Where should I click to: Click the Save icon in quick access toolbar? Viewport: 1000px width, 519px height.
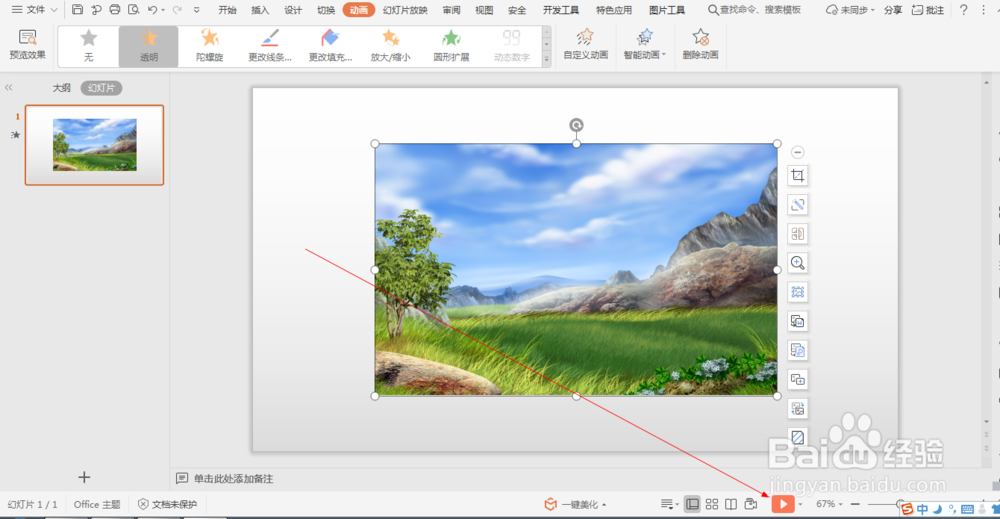click(77, 10)
